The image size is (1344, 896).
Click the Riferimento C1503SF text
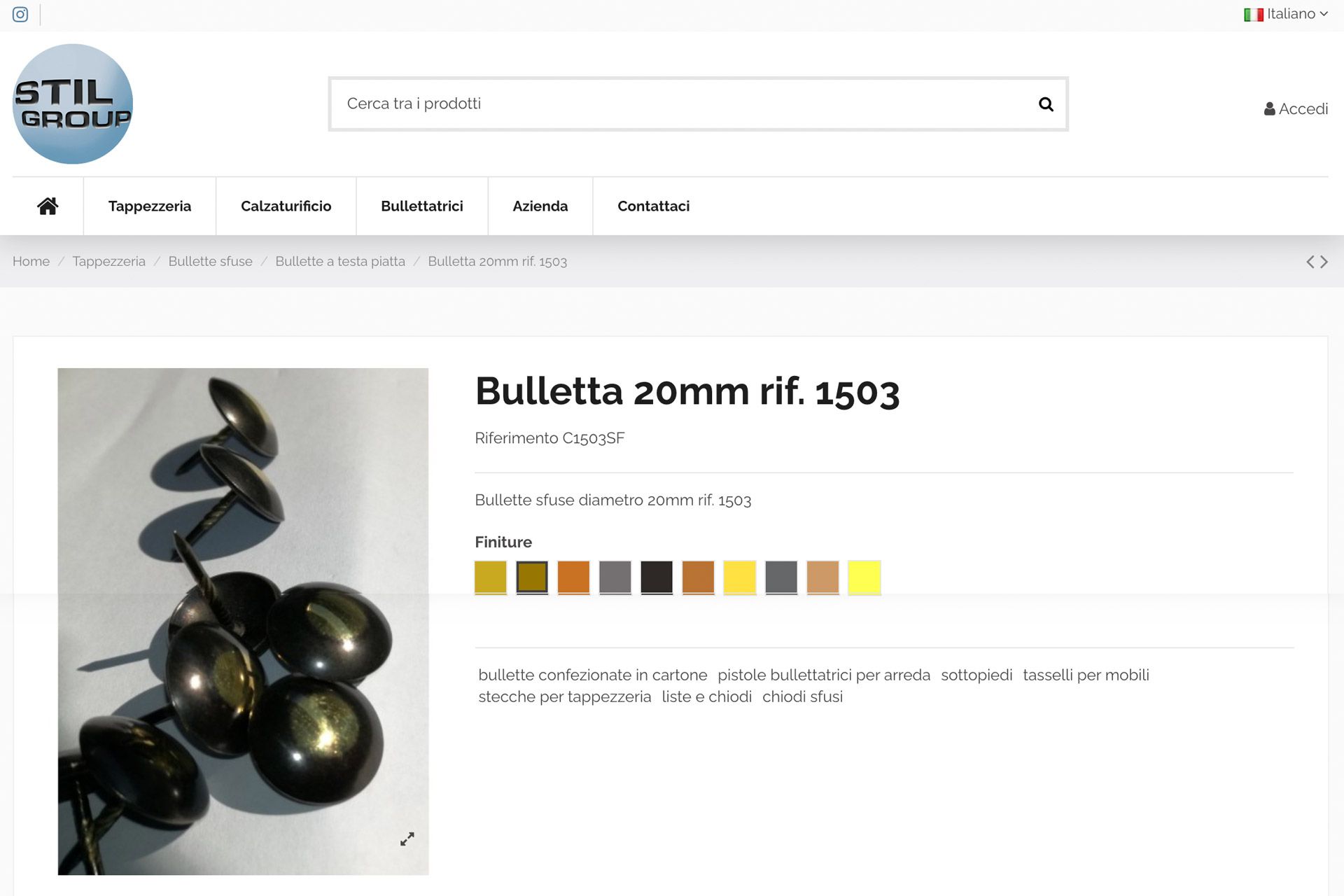coord(549,438)
